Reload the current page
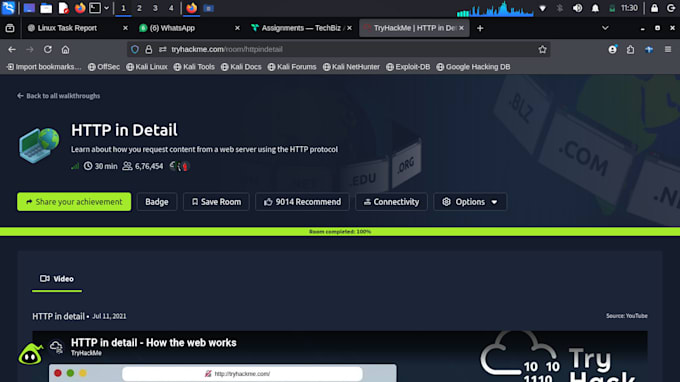The width and height of the screenshot is (680, 382). point(48,49)
